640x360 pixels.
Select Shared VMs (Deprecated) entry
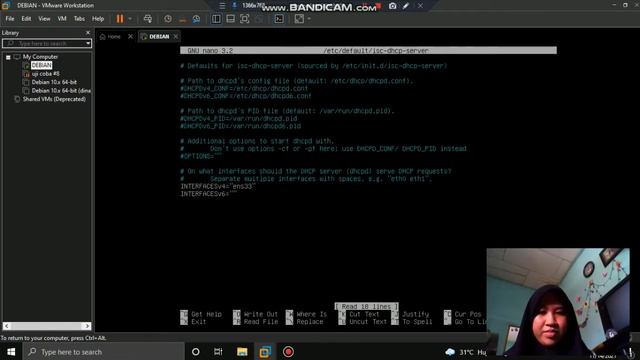pyautogui.click(x=54, y=99)
